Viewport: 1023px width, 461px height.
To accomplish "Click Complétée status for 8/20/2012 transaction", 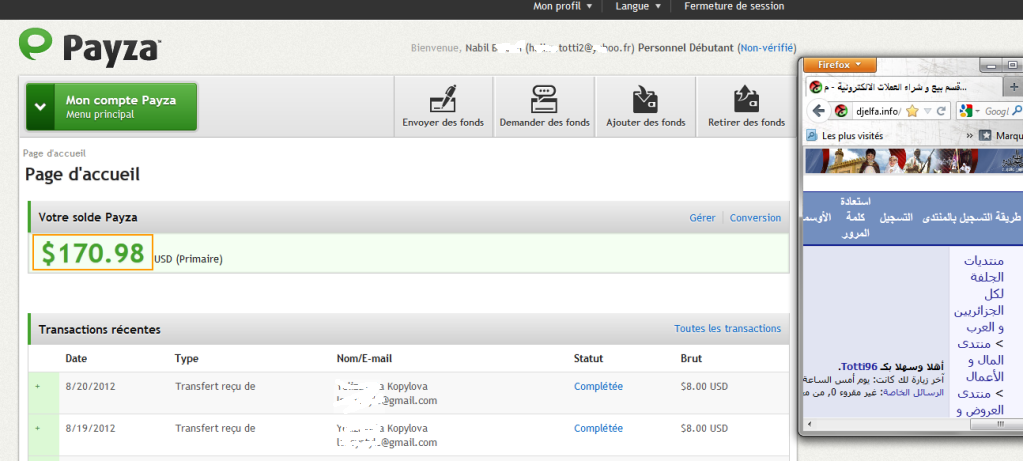I will point(598,387).
